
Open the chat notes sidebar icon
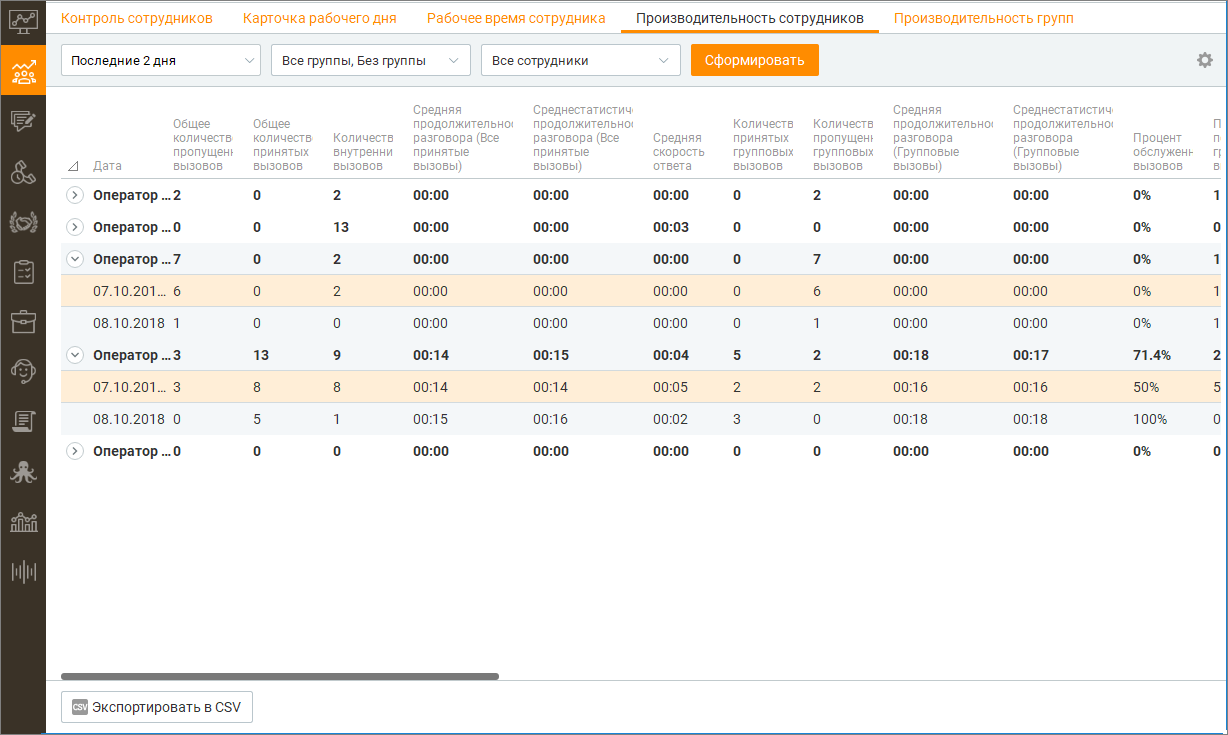[23, 122]
